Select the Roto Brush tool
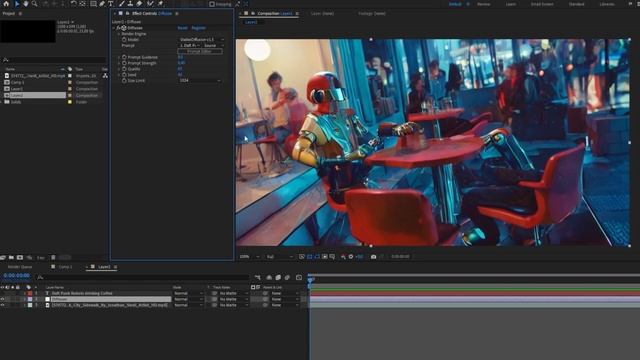 [150, 4]
